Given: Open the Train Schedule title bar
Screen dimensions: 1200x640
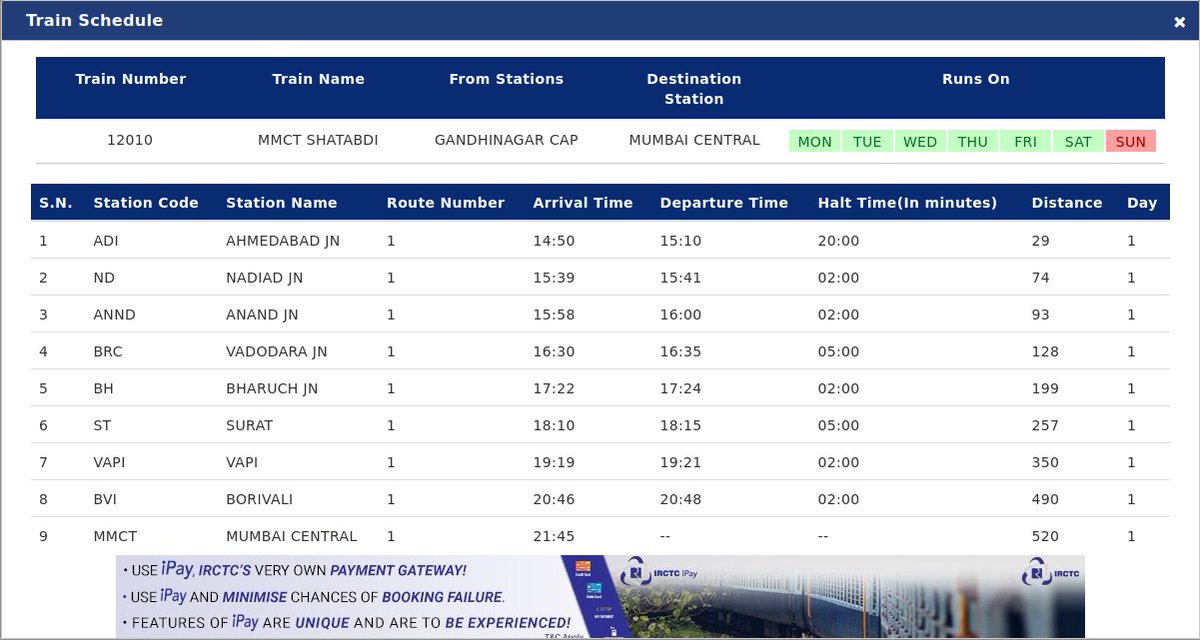Looking at the screenshot, I should (x=95, y=19).
